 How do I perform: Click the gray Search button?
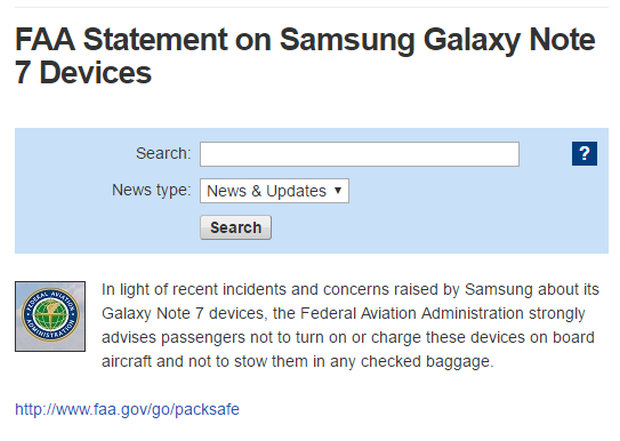click(x=236, y=227)
